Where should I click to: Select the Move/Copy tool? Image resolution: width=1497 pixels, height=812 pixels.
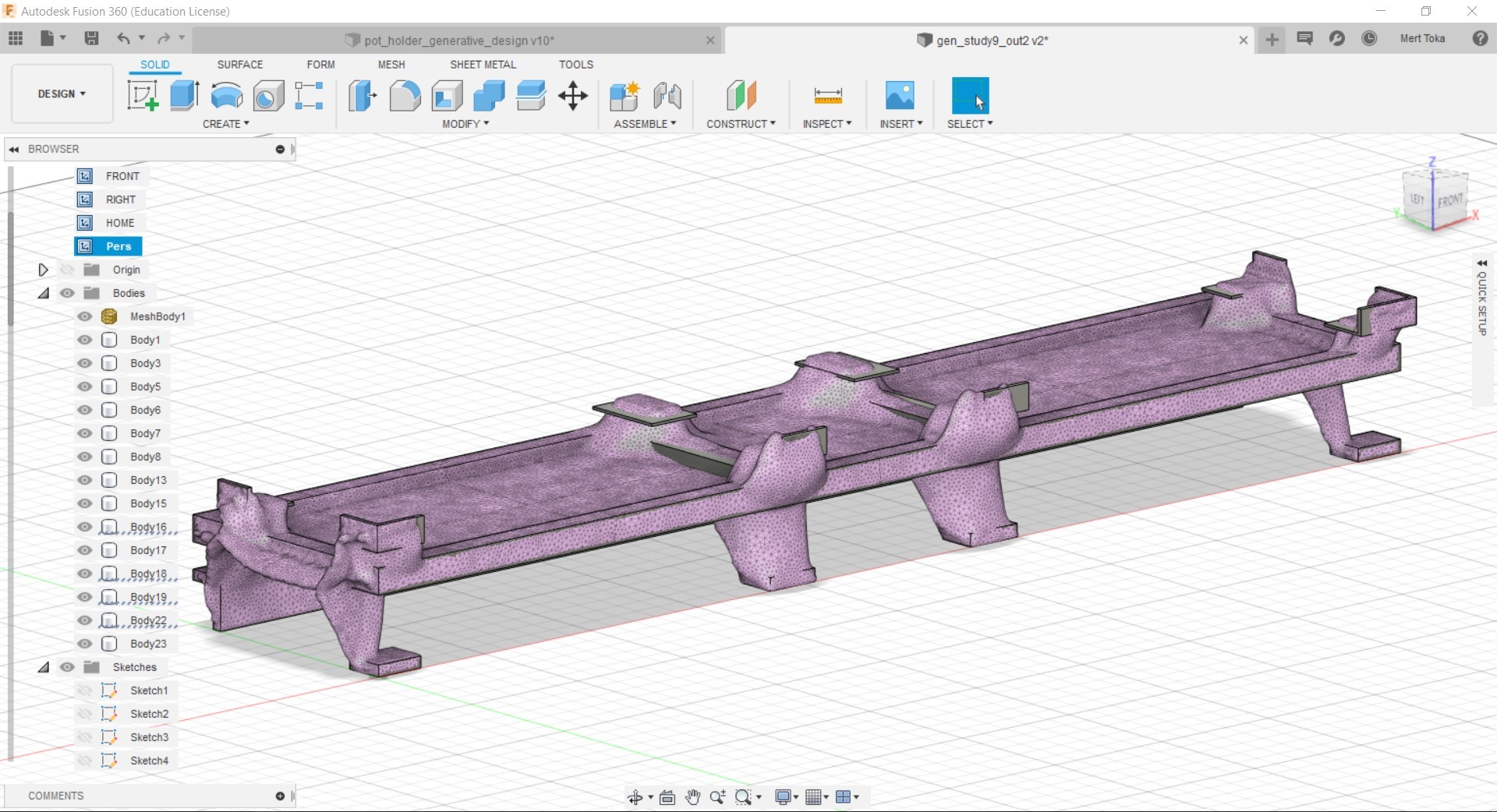coord(573,96)
